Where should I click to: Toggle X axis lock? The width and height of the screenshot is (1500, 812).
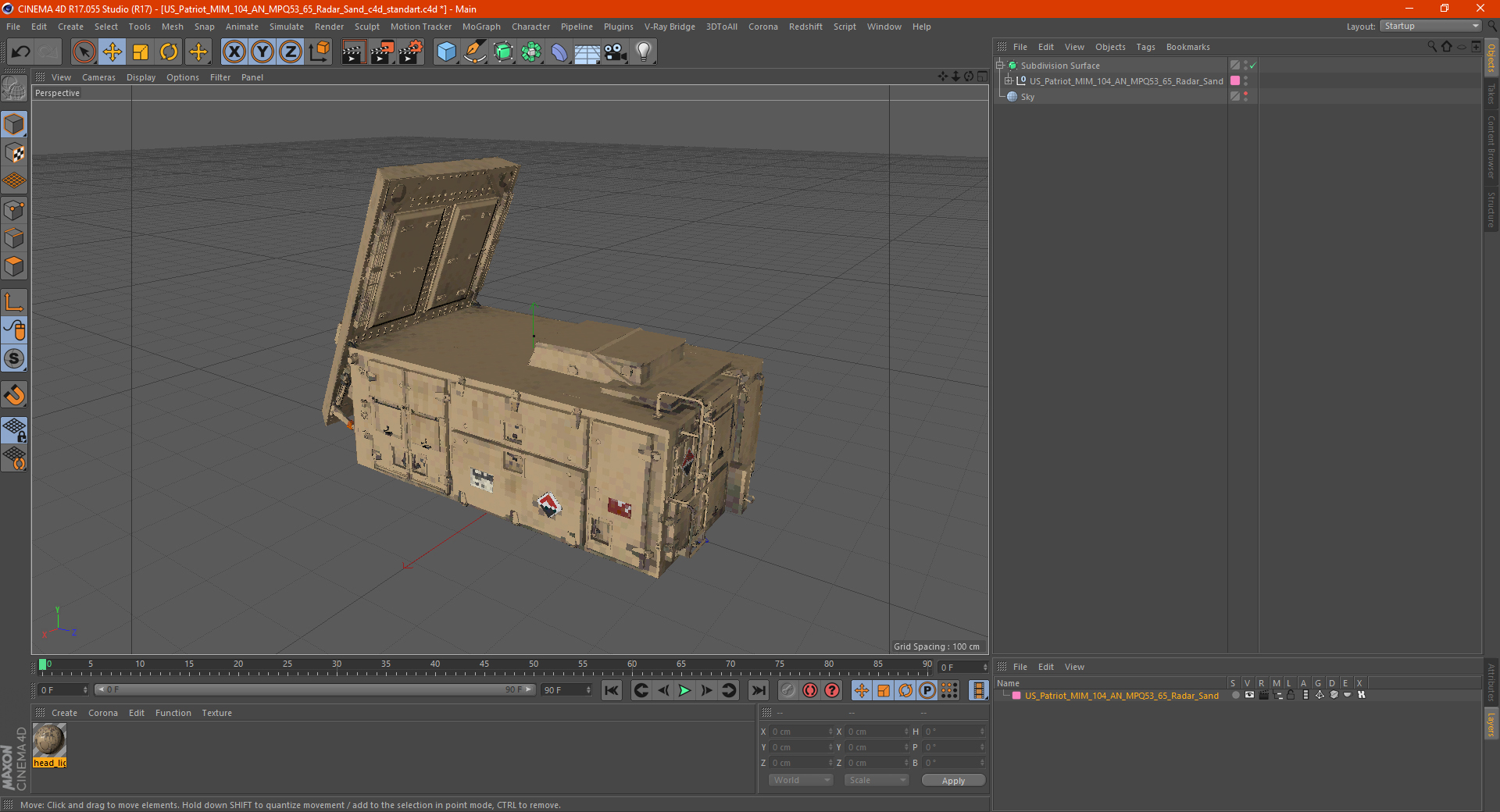(234, 52)
